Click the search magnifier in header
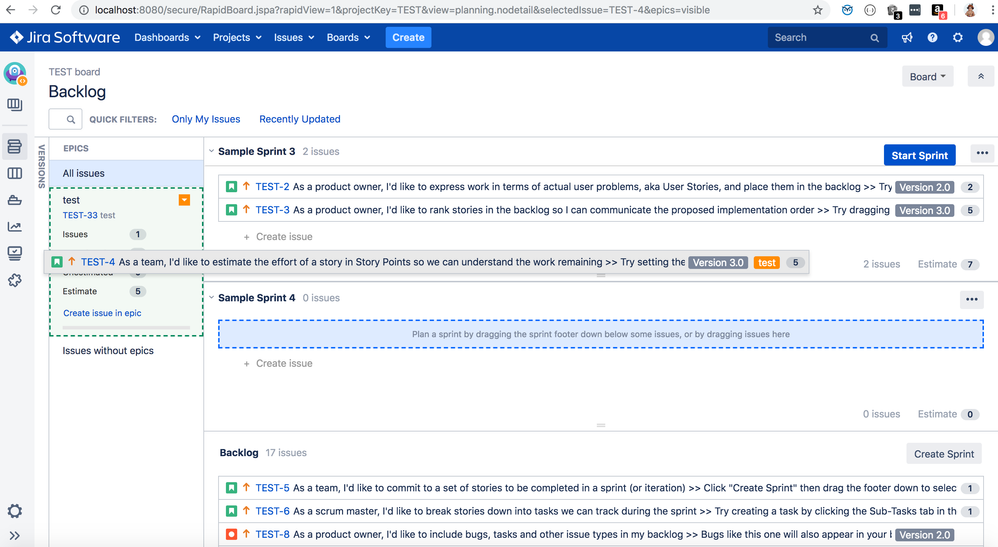Viewport: 998px width, 547px height. [875, 38]
